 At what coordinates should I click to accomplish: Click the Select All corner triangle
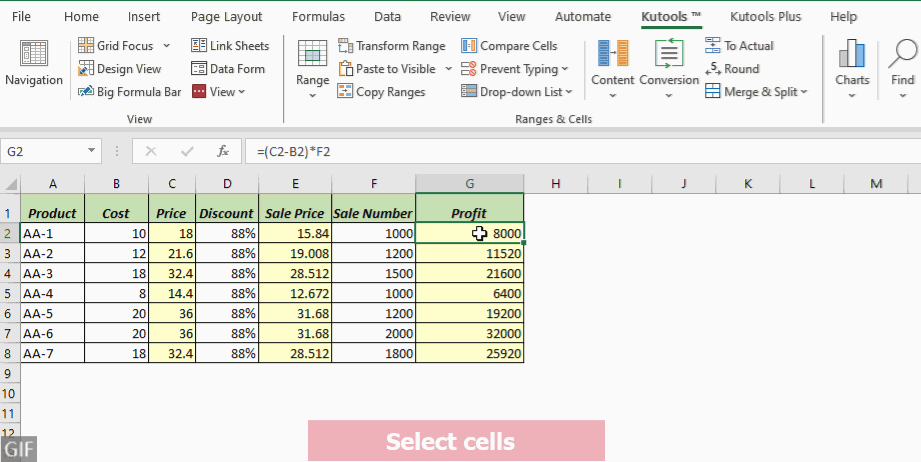tap(11, 184)
